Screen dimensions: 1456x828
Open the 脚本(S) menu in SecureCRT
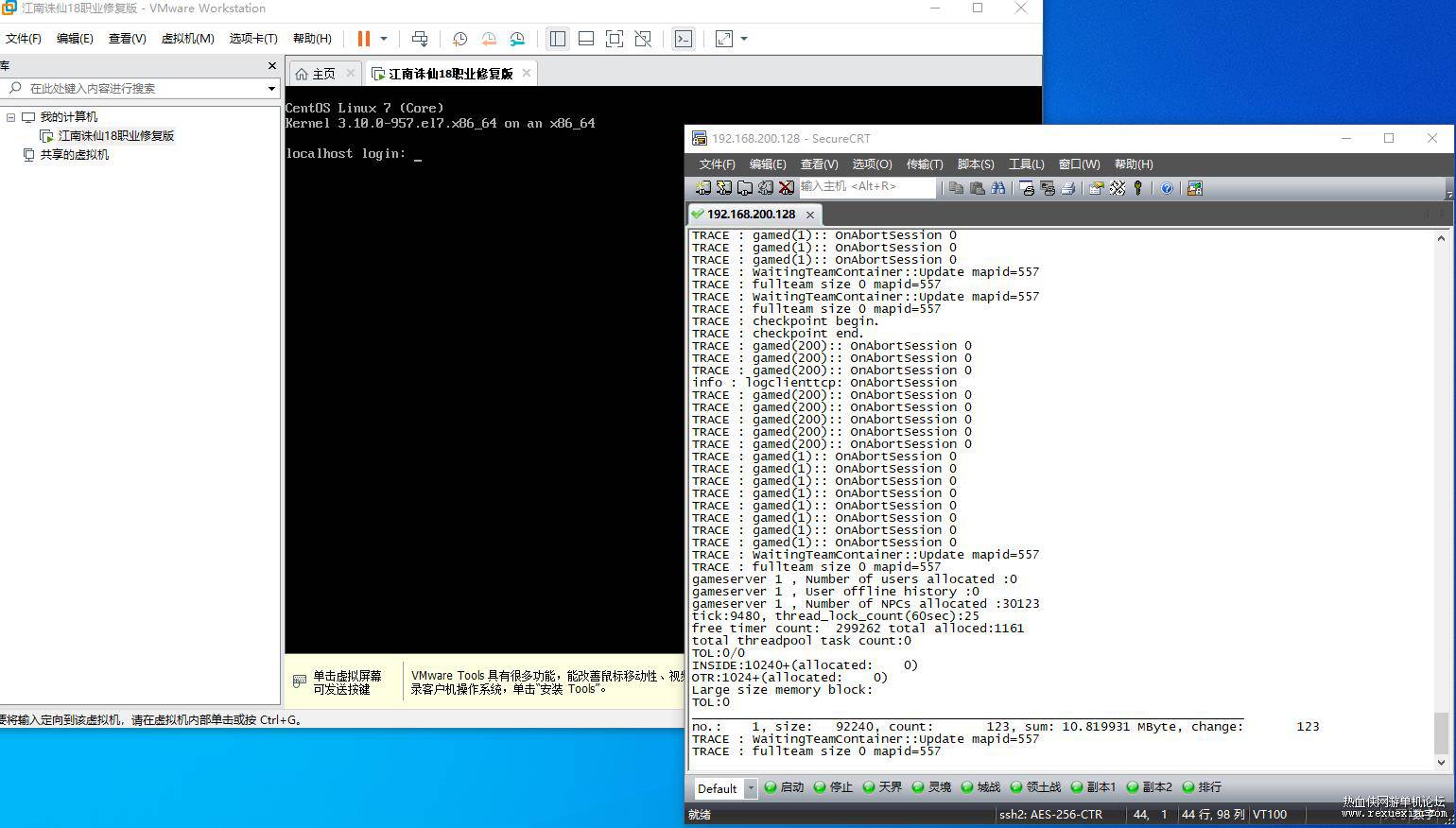[x=976, y=164]
